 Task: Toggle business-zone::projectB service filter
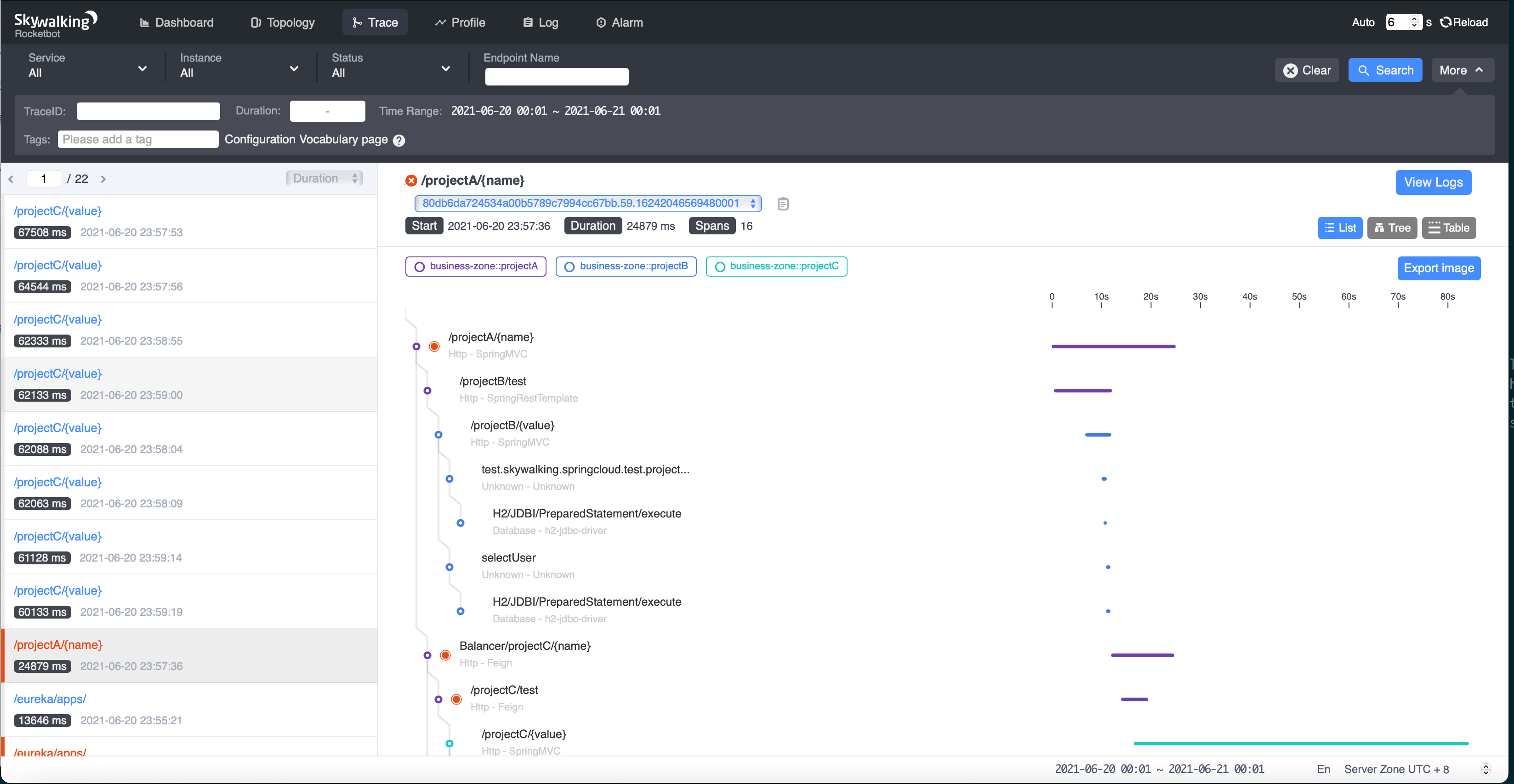pyautogui.click(x=626, y=266)
